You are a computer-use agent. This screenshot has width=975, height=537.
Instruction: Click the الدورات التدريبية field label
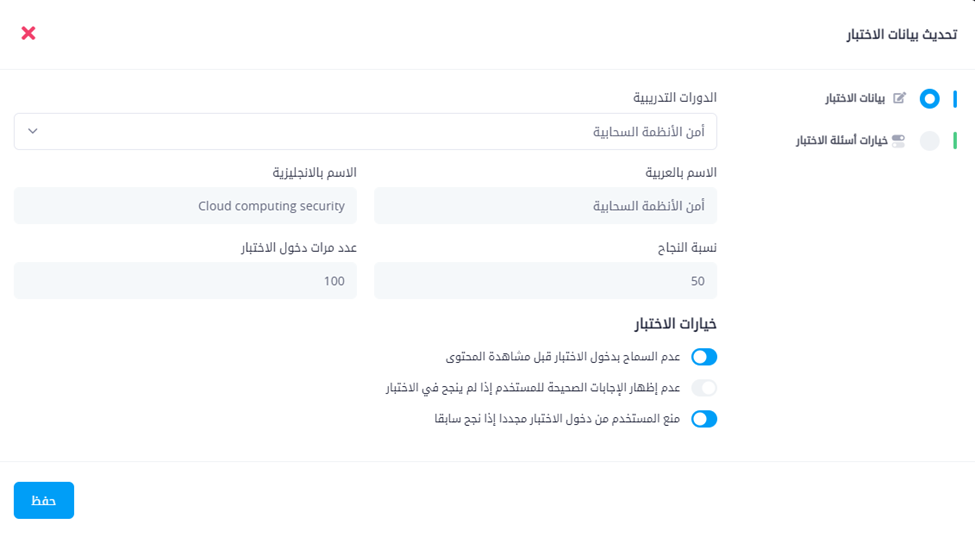tap(675, 98)
